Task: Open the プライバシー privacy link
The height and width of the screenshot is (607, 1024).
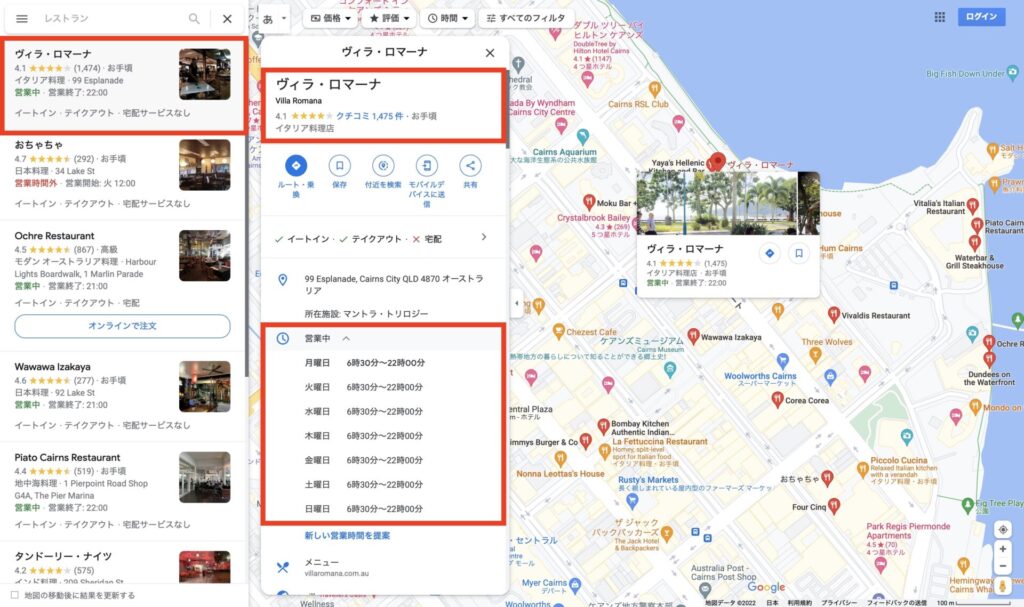Action: tap(839, 602)
